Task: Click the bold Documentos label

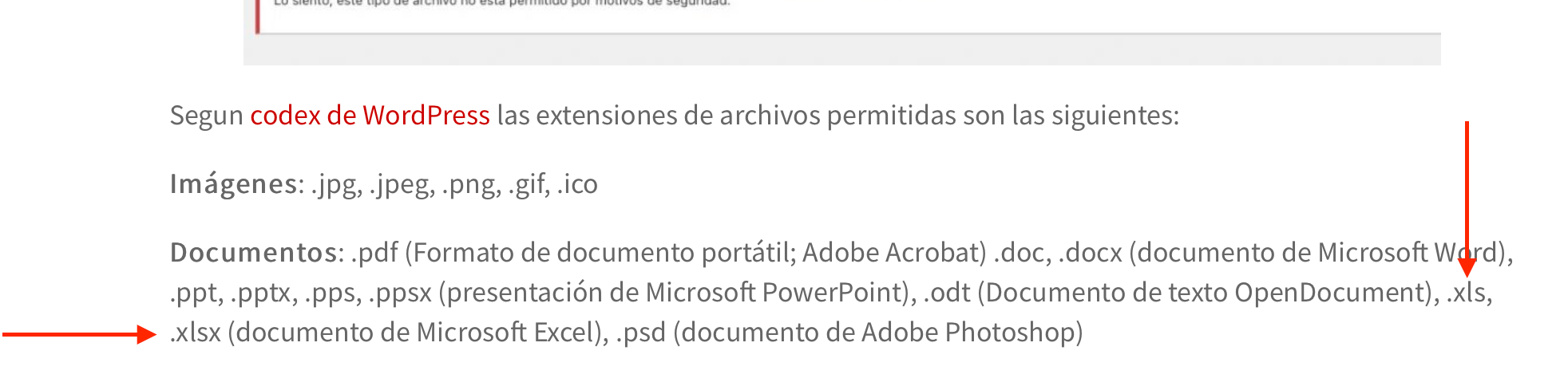Action: click(253, 253)
